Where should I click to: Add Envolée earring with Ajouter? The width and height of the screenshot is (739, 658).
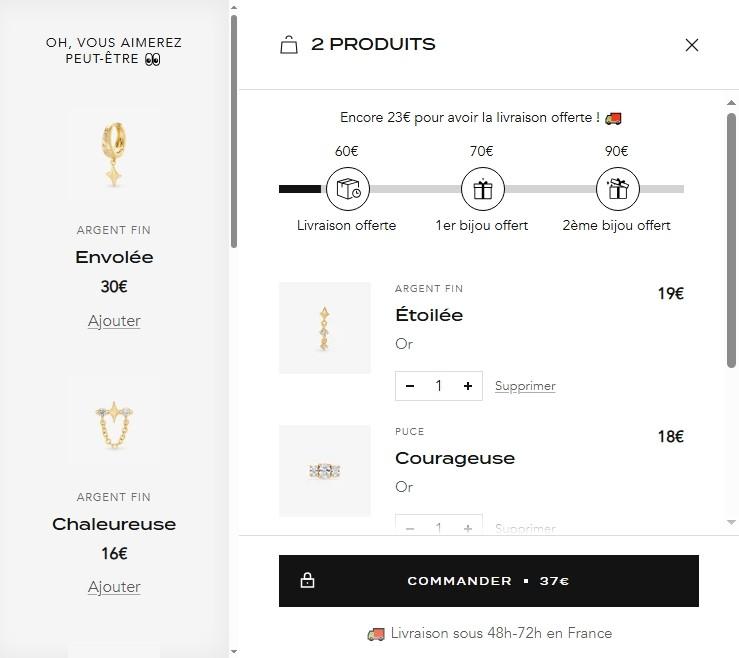point(114,321)
